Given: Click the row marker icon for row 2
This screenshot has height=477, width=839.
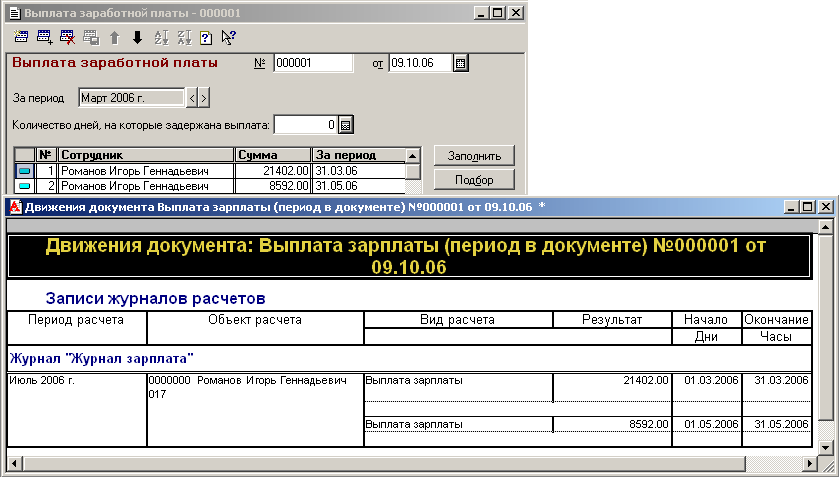Looking at the screenshot, I should click(25, 186).
